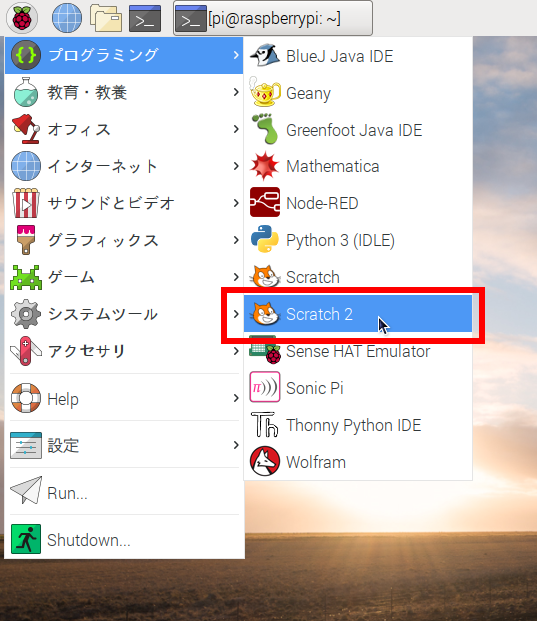Open the web browser globe icon in the taskbar

(67, 18)
